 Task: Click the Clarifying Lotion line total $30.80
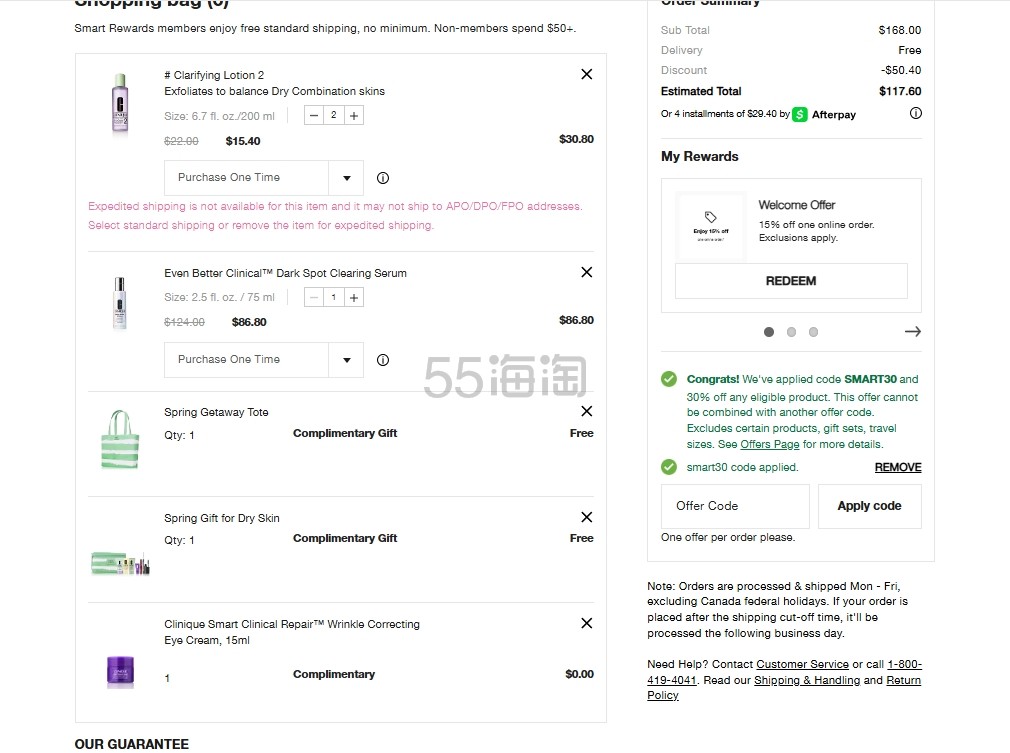pos(576,139)
